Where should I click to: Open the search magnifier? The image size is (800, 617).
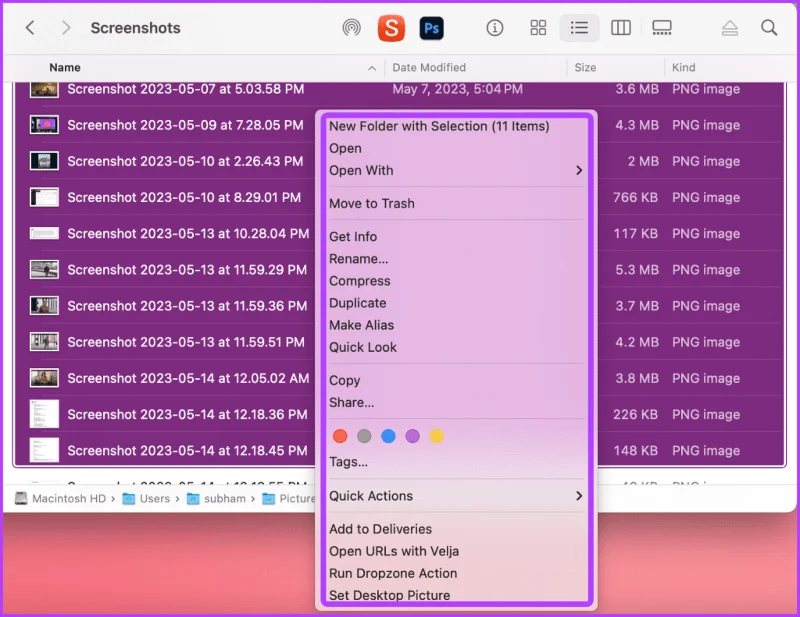pyautogui.click(x=769, y=28)
